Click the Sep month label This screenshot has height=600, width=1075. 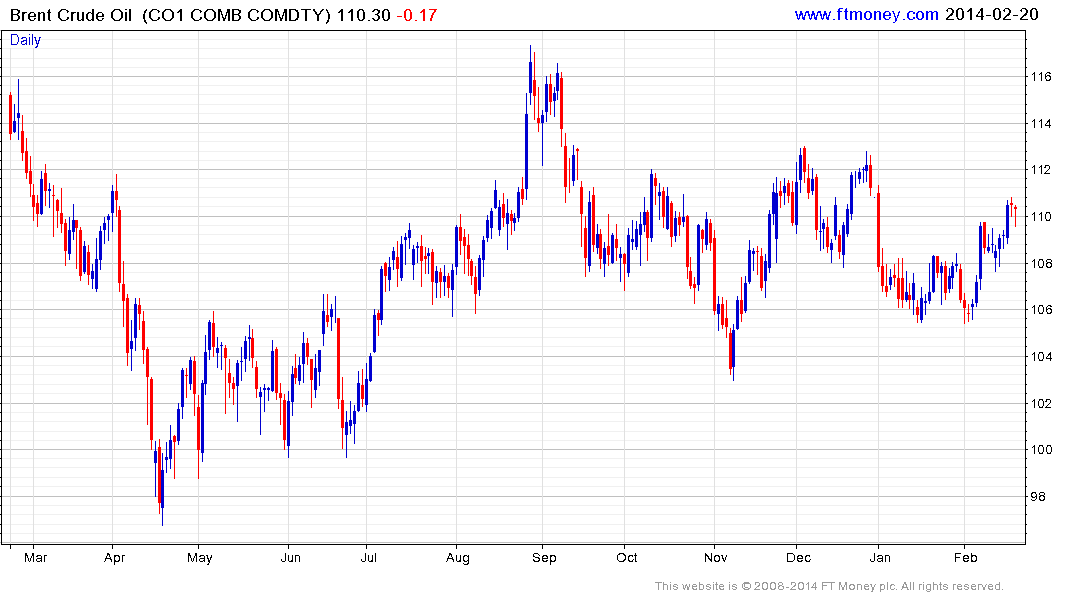click(544, 557)
